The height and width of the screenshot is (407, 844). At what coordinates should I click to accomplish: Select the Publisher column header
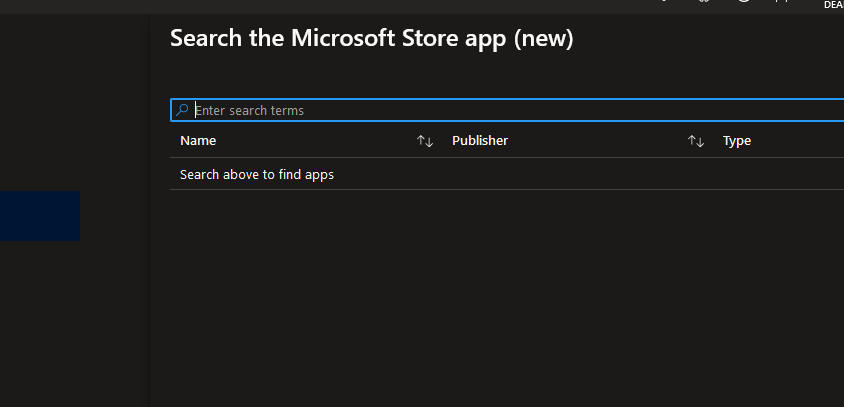[480, 141]
